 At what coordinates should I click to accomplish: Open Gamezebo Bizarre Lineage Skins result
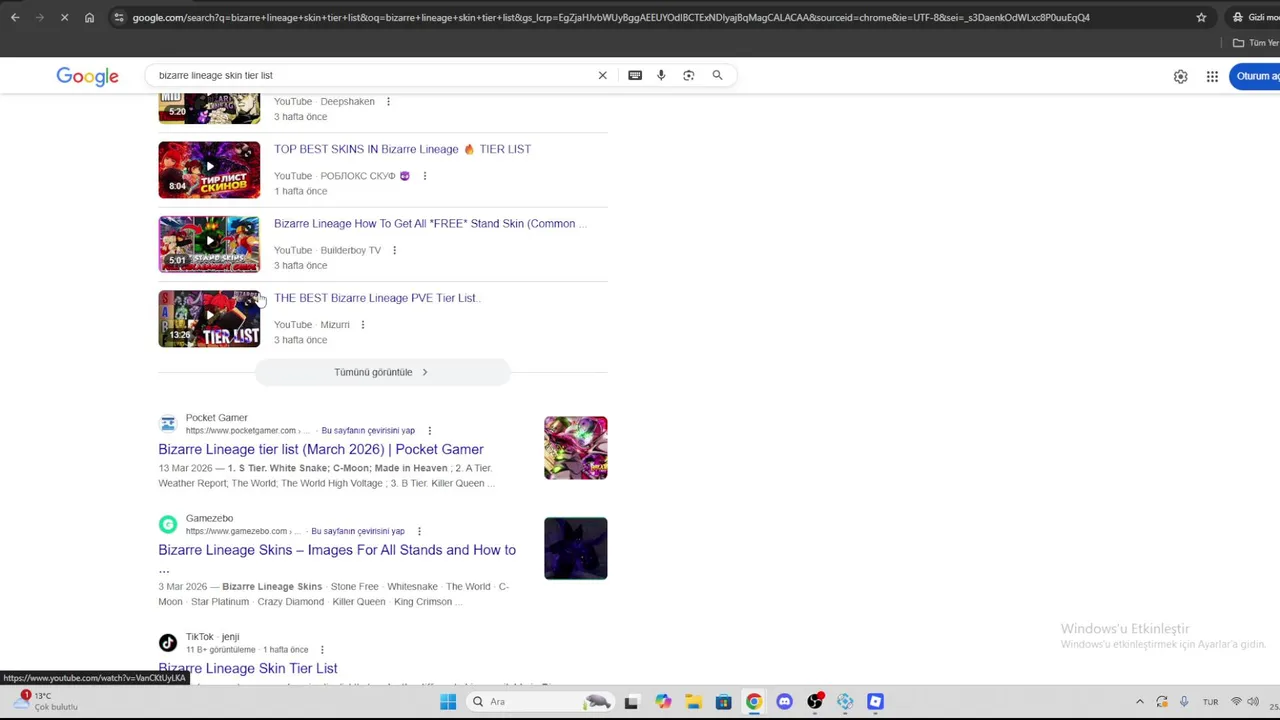[x=337, y=550]
